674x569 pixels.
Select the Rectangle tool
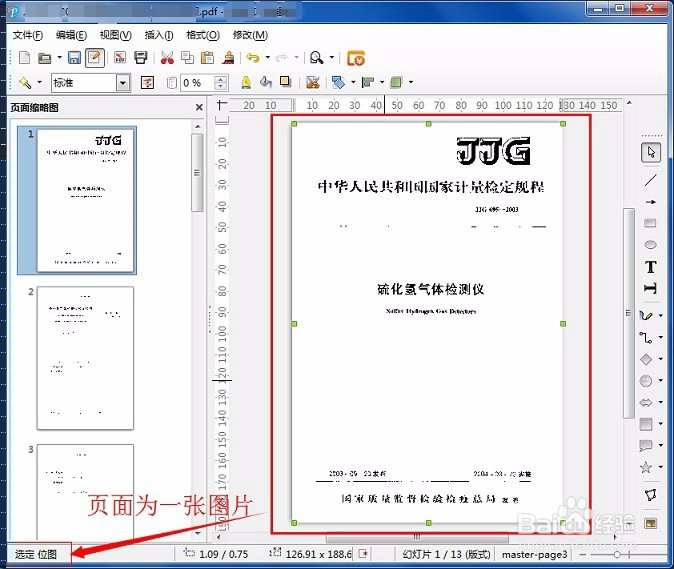[x=650, y=223]
